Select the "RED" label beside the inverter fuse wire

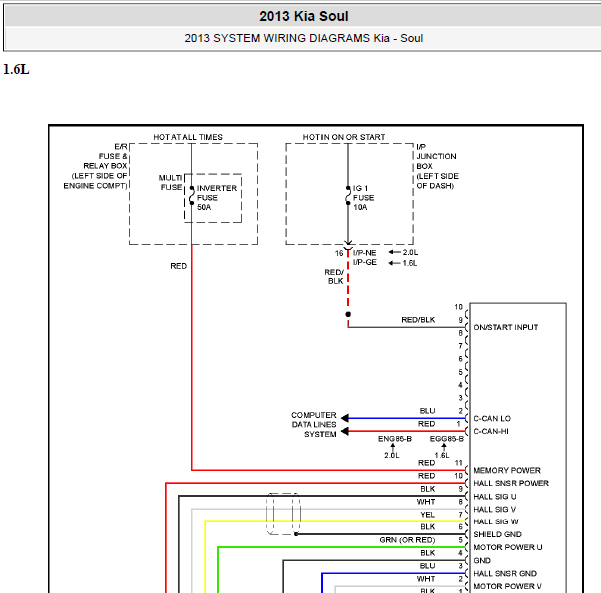179,266
